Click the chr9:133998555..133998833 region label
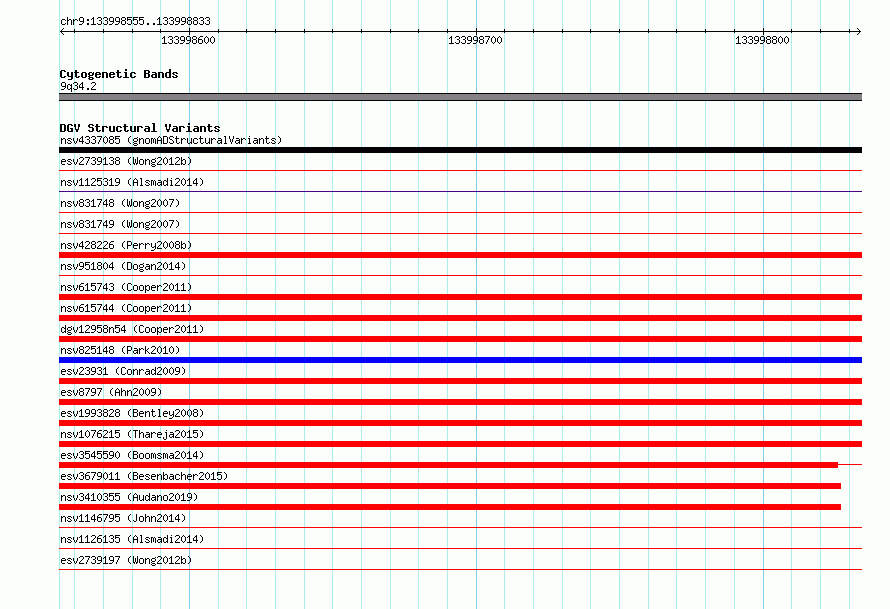 coord(135,21)
